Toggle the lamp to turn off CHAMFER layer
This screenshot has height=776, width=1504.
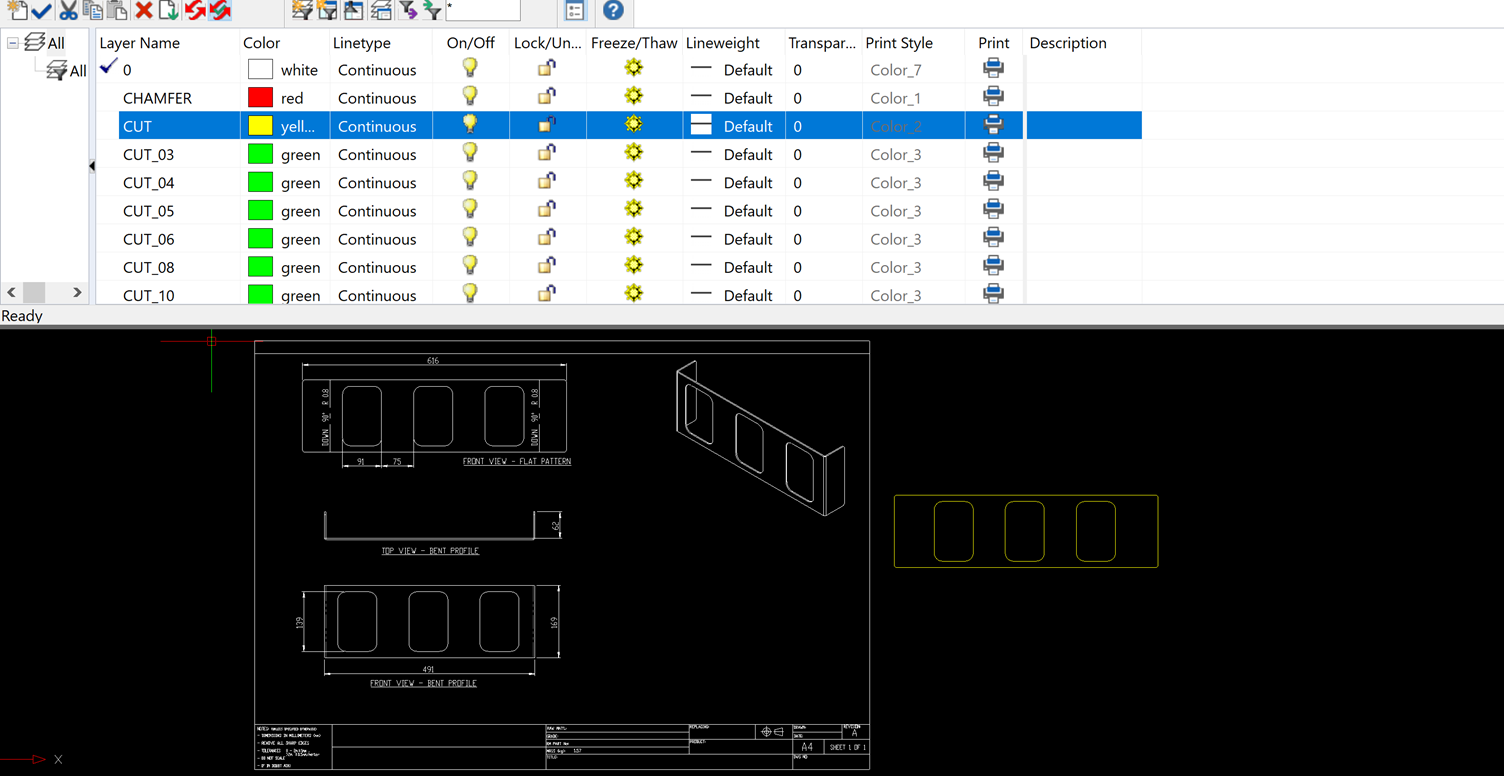pyautogui.click(x=470, y=95)
